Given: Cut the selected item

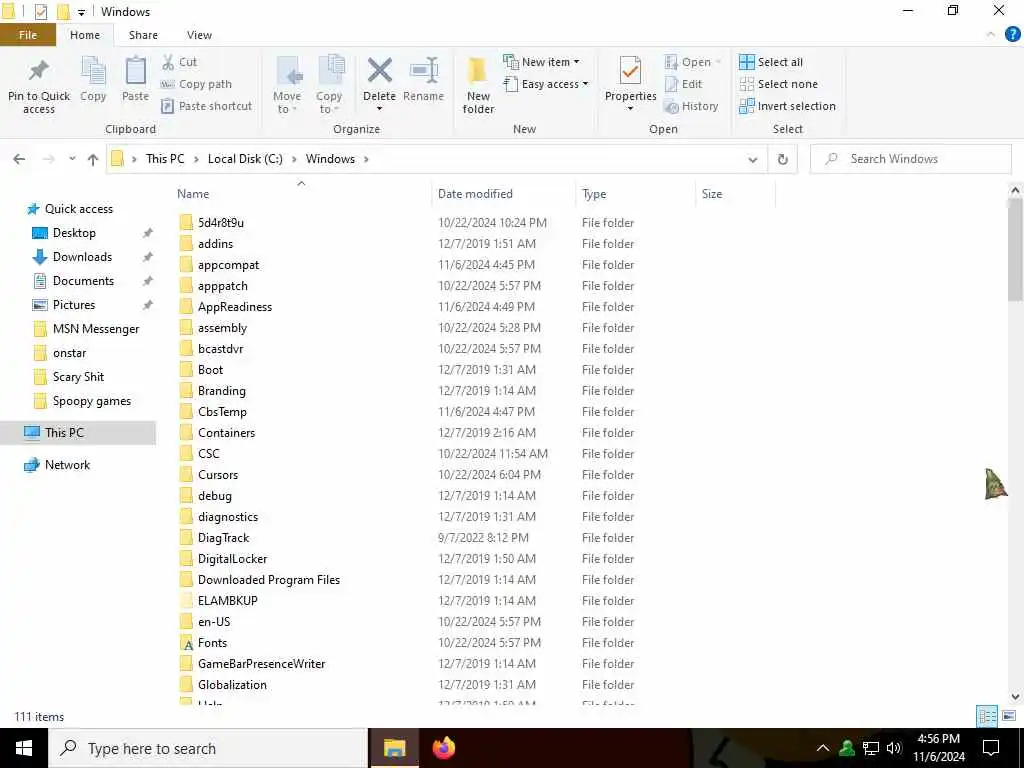Looking at the screenshot, I should pos(180,62).
